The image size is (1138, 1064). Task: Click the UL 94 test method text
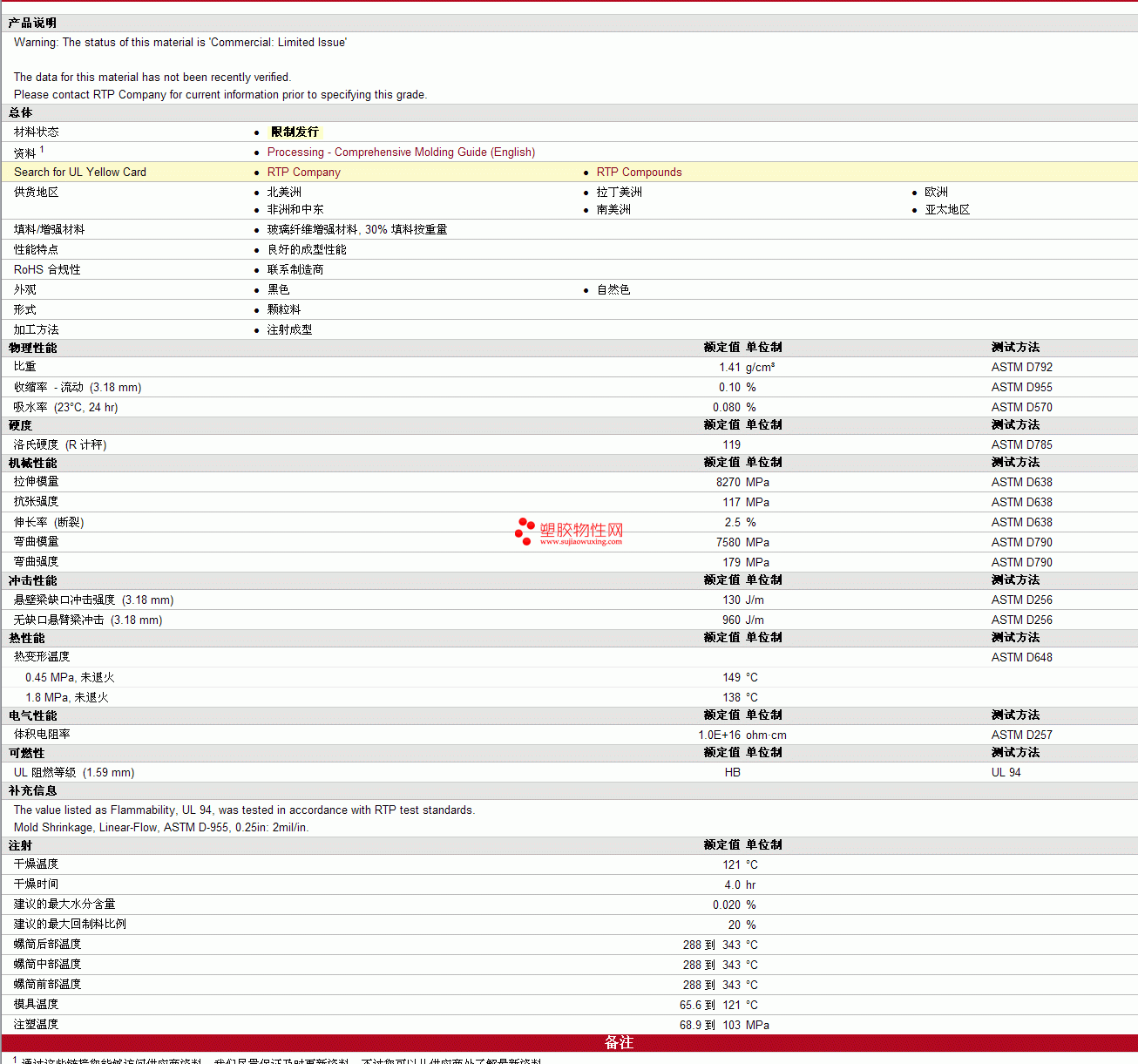[1006, 772]
